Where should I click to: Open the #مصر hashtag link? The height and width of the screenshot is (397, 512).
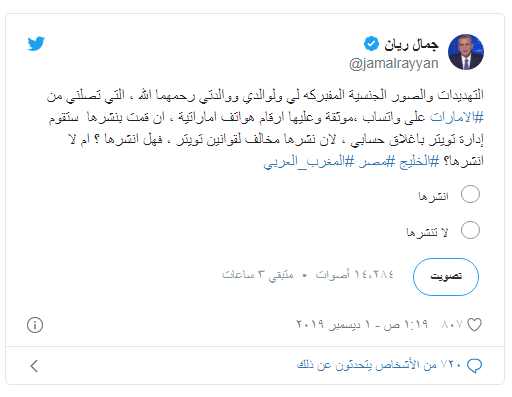click(x=377, y=161)
